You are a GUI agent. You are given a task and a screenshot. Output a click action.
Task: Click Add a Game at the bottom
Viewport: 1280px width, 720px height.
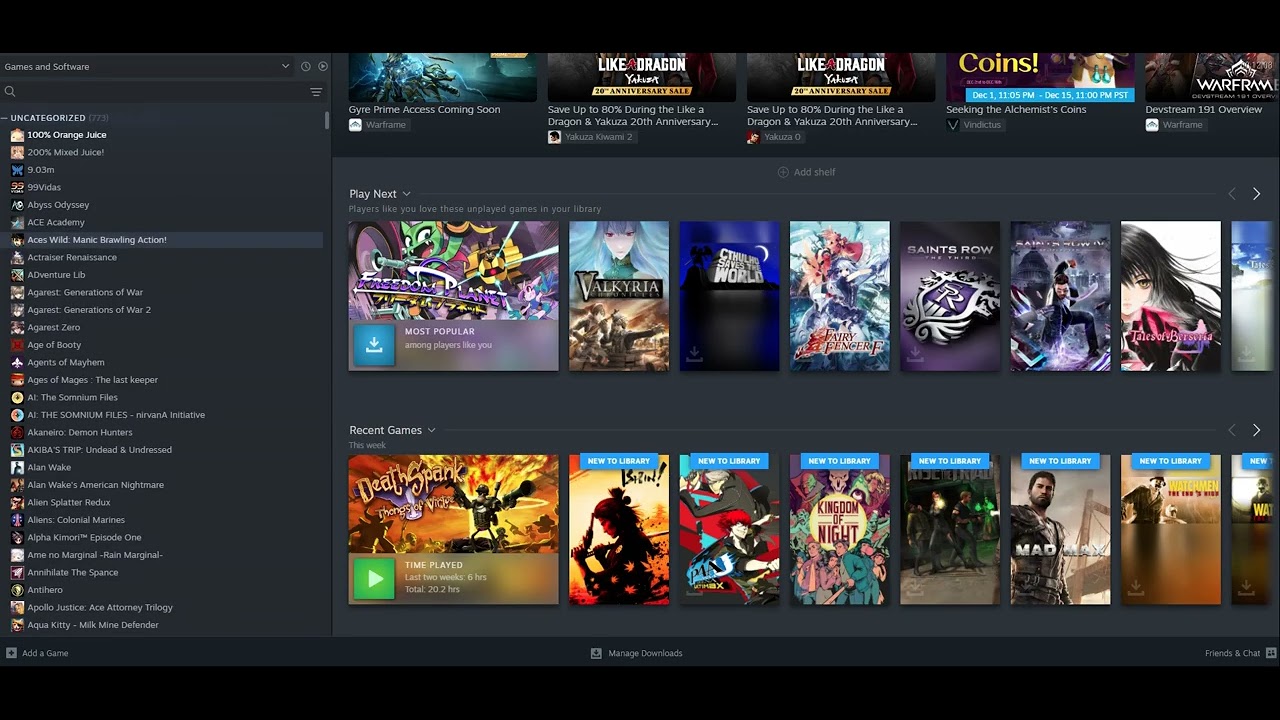point(37,653)
